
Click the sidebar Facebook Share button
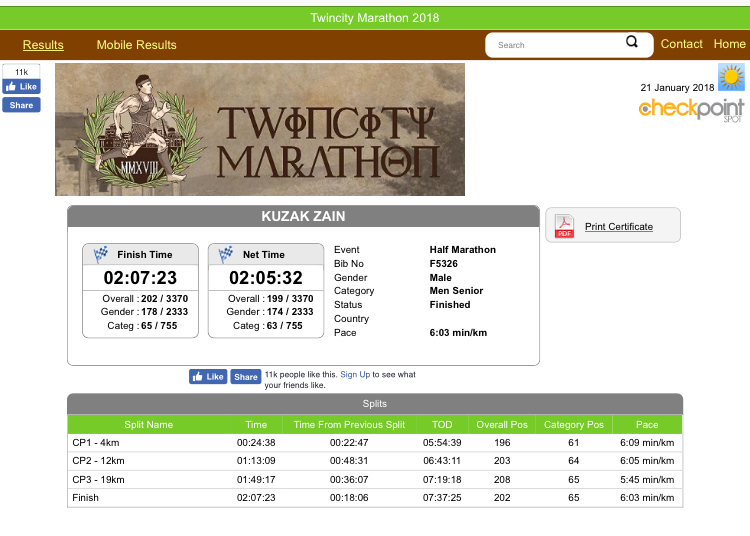click(22, 105)
